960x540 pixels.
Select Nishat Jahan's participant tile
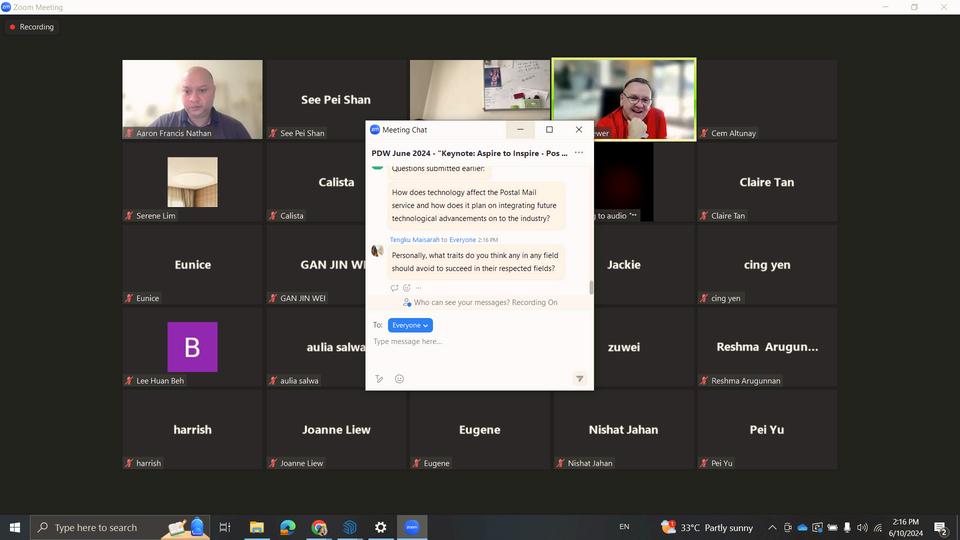coord(624,429)
